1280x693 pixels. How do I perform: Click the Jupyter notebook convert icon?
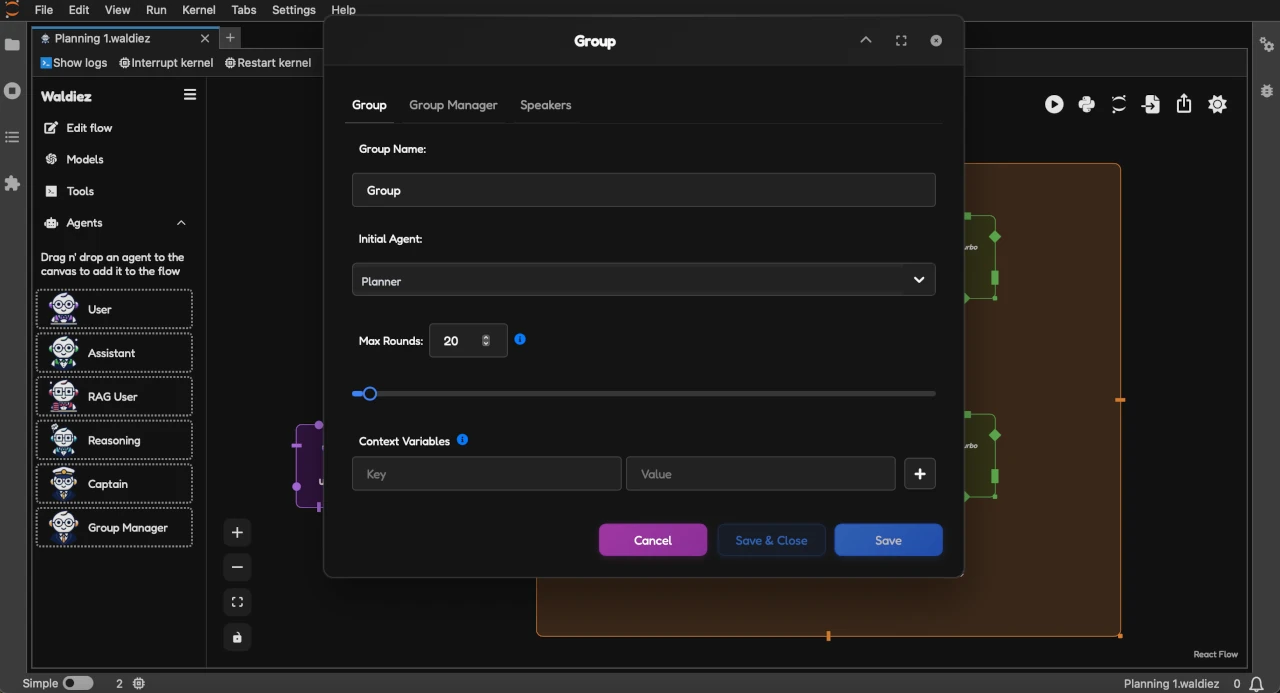coord(1119,104)
